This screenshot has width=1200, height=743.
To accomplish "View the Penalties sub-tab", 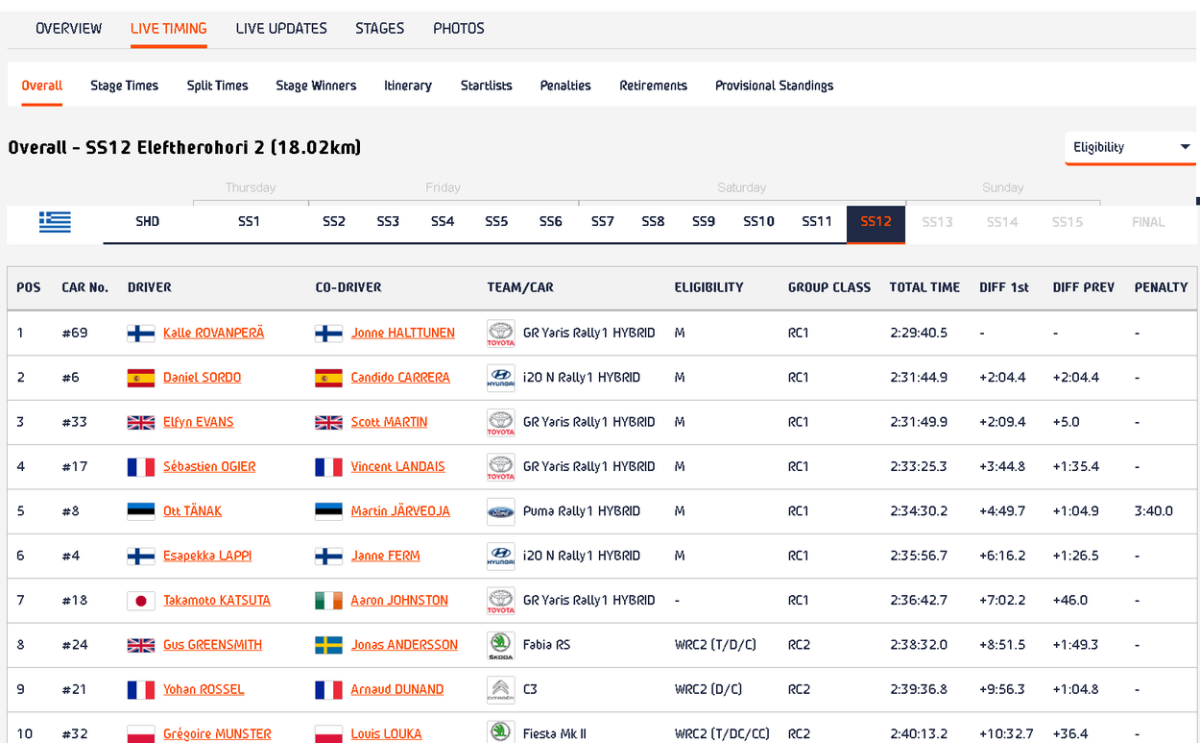I will [x=565, y=86].
